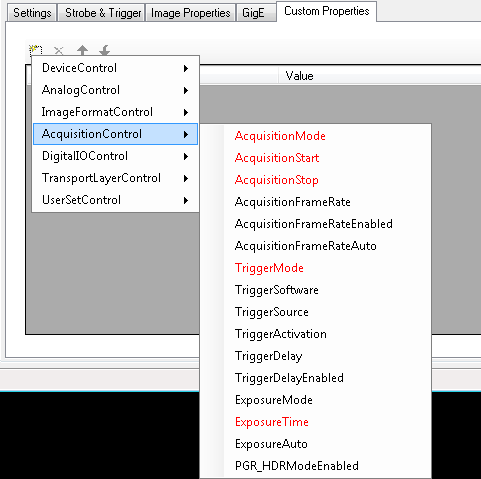Screen dimensions: 481x479
Task: Click the add new property icon
Action: [x=36, y=50]
